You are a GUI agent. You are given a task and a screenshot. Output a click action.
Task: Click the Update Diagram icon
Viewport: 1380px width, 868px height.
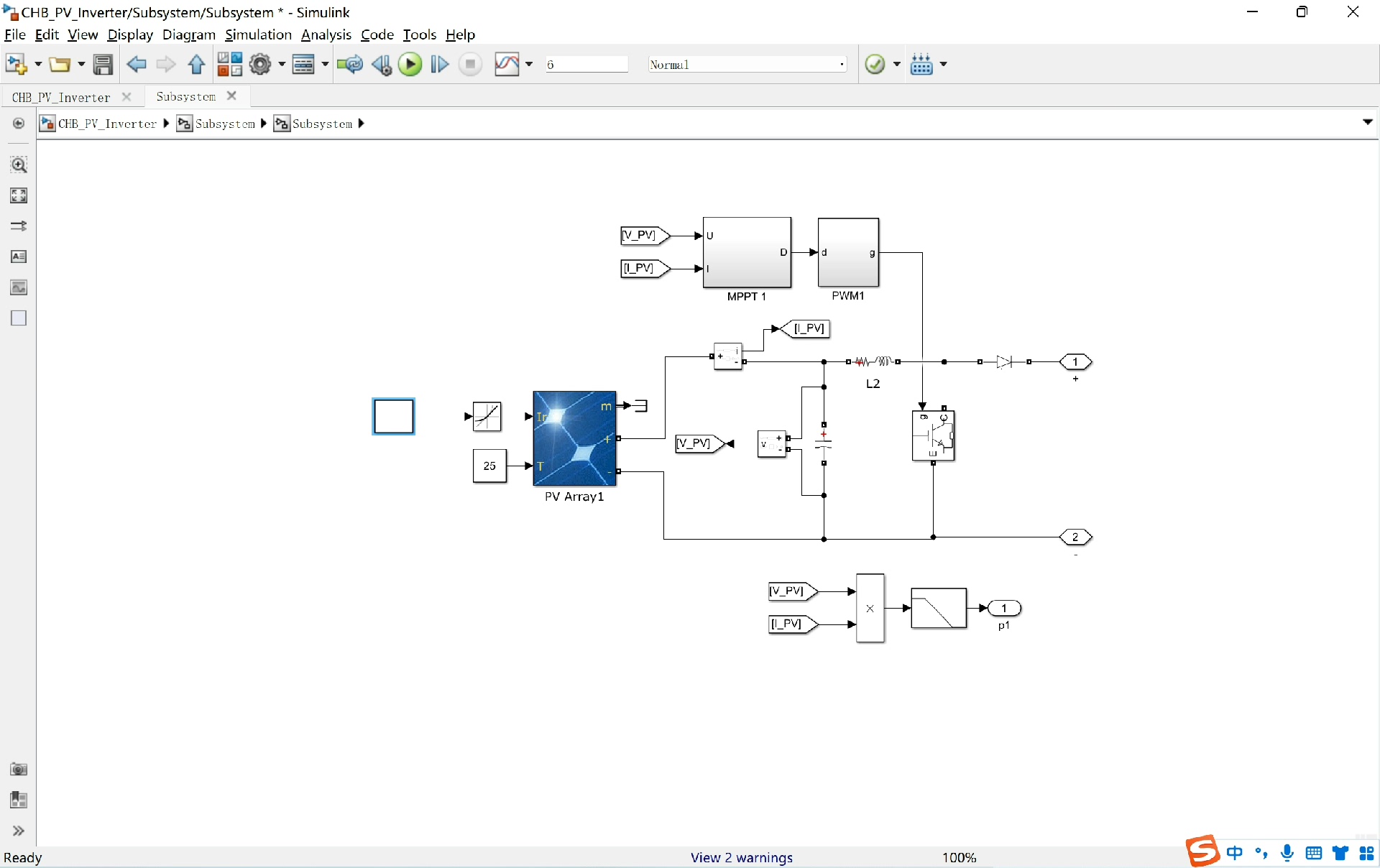click(x=350, y=65)
